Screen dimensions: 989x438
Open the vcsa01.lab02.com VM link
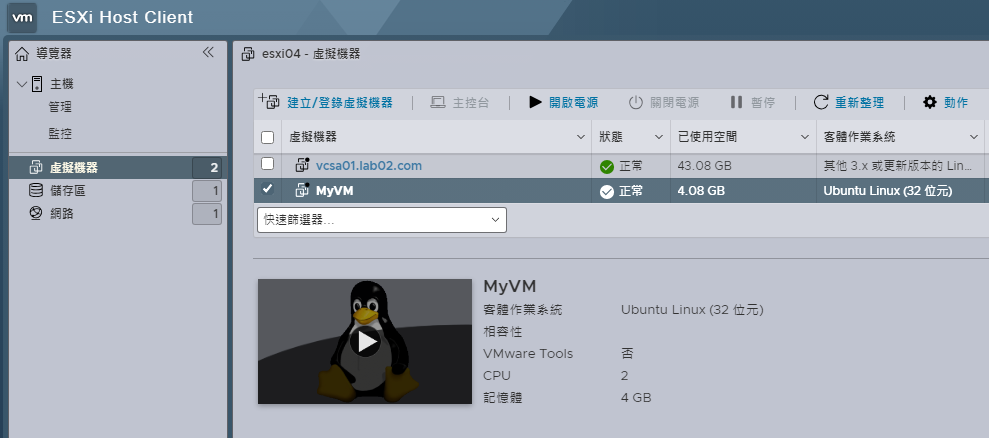point(368,166)
